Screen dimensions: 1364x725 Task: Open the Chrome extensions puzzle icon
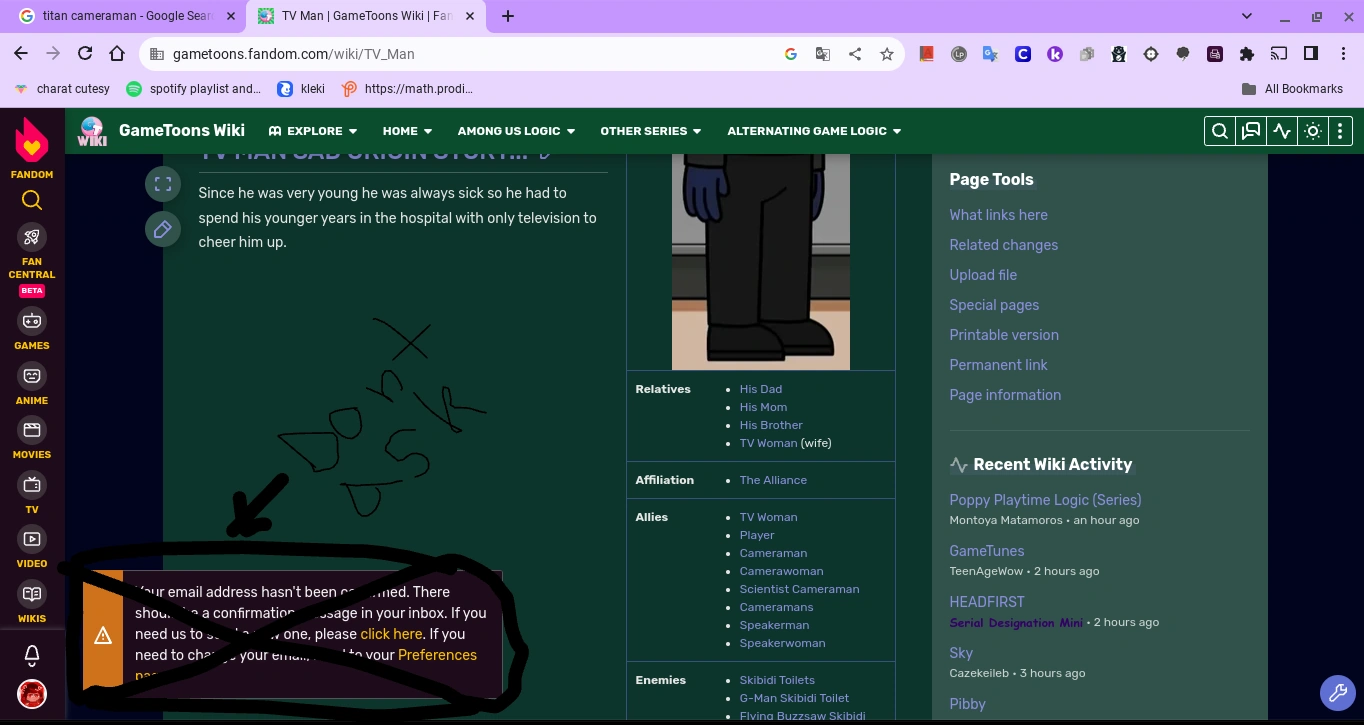(x=1246, y=54)
